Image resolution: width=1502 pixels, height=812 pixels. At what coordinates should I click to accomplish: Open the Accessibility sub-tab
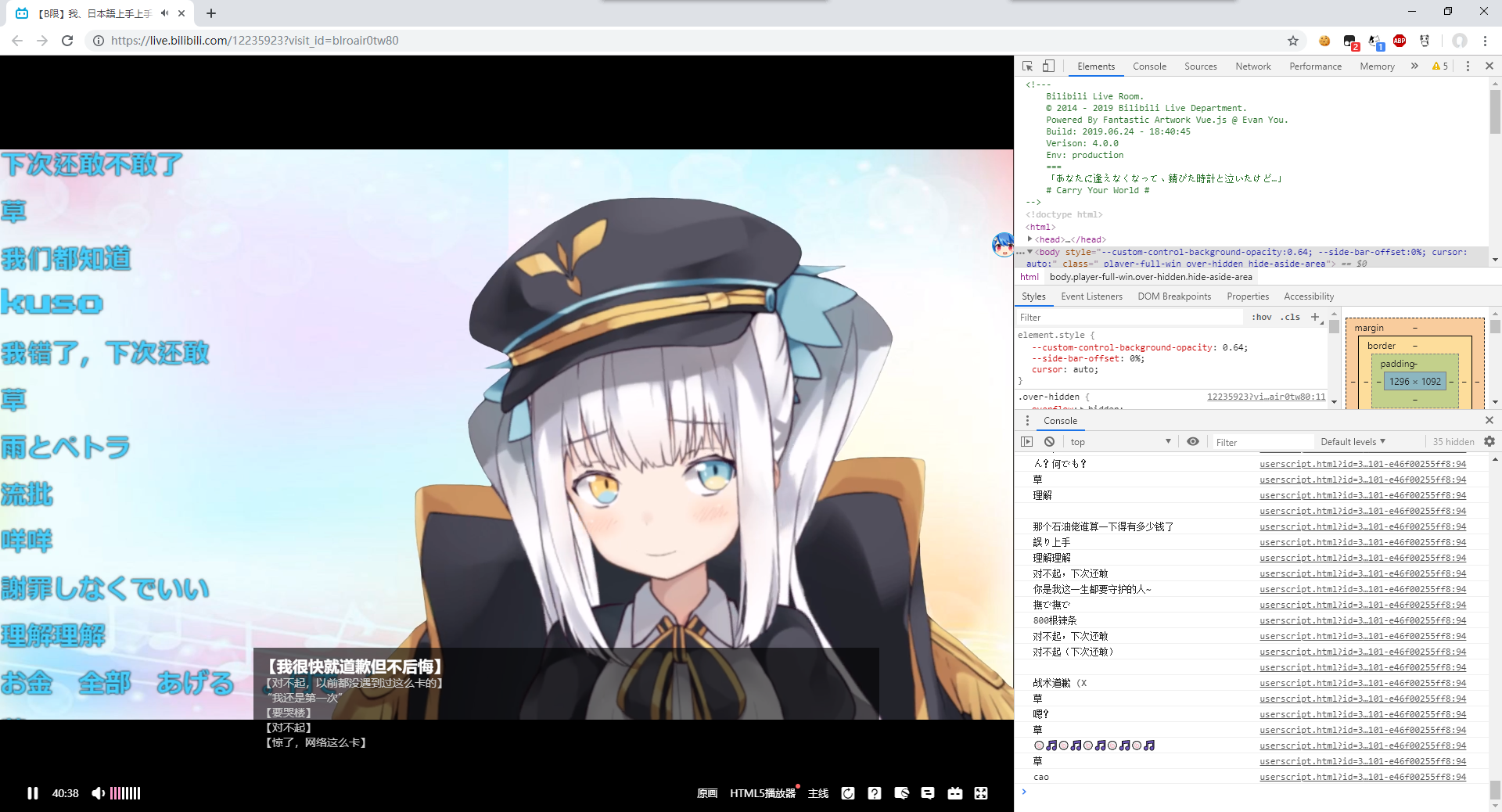pyautogui.click(x=1309, y=296)
